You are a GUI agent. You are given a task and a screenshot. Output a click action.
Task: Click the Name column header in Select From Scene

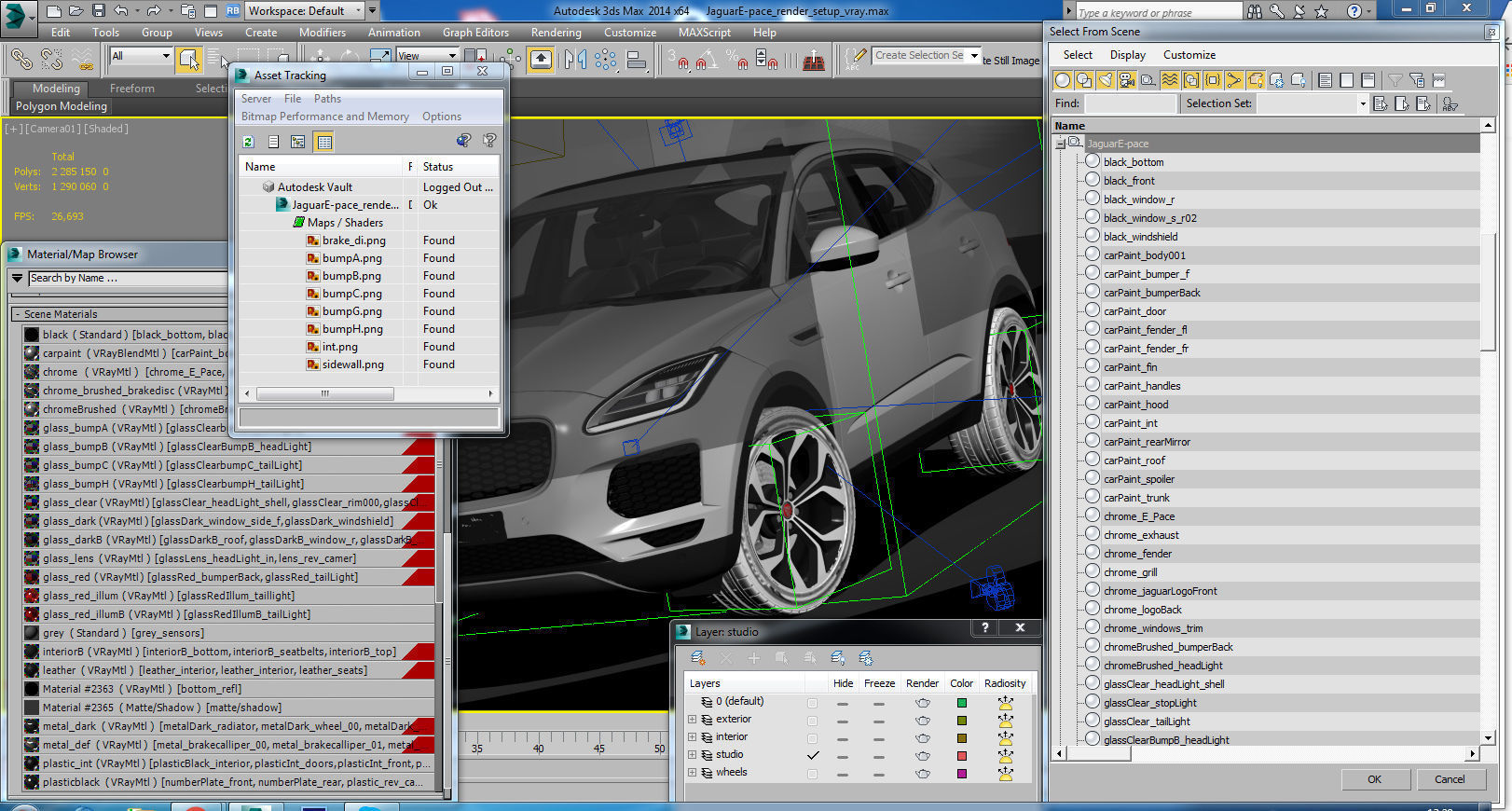pyautogui.click(x=1265, y=126)
